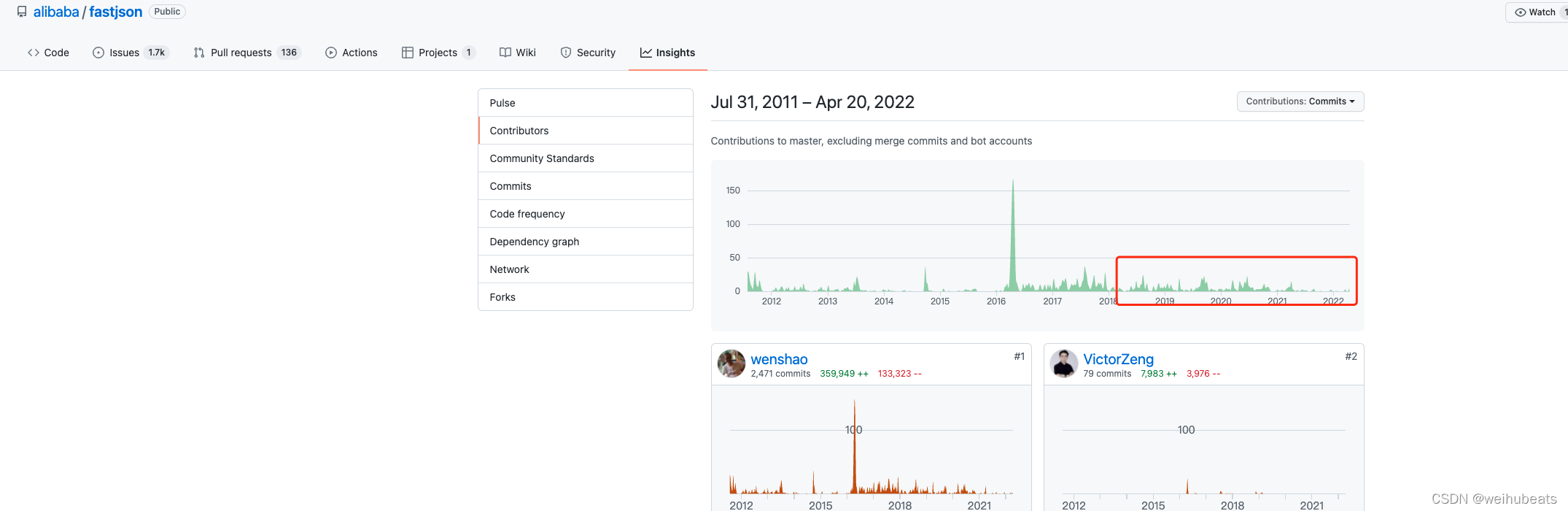Click the repository book icon beside alibaba
Screen dimensions: 1568x511
[x=22, y=12]
